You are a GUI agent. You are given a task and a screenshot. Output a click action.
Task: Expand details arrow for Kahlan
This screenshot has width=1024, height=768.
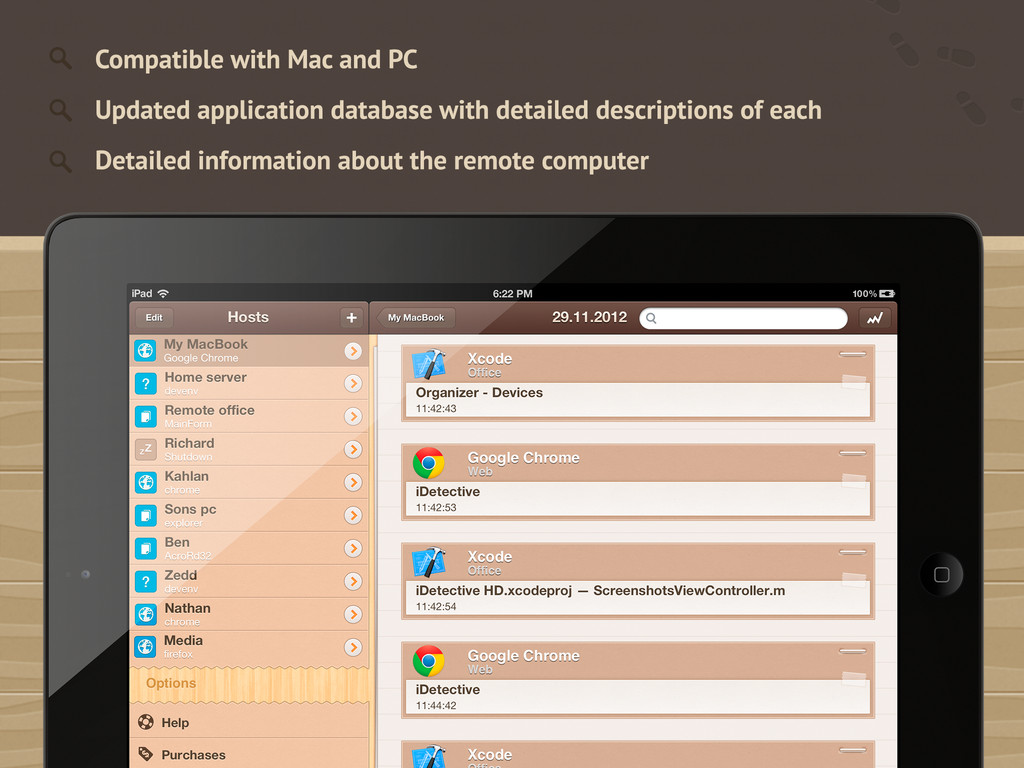353,483
